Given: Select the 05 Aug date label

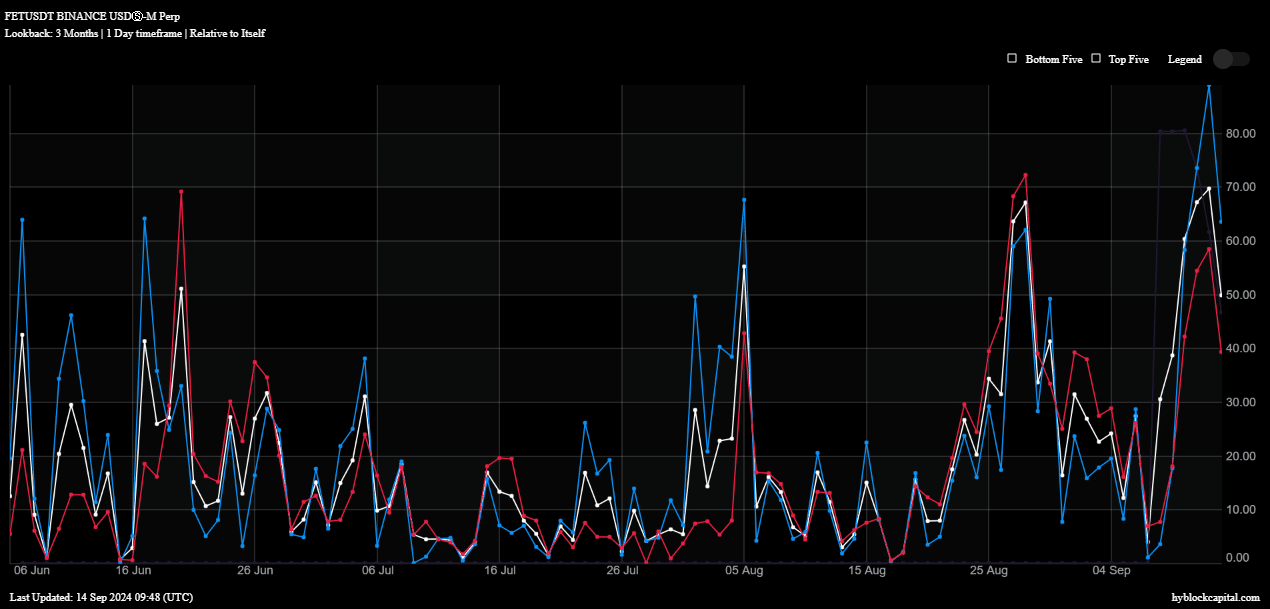Looking at the screenshot, I should [x=744, y=570].
